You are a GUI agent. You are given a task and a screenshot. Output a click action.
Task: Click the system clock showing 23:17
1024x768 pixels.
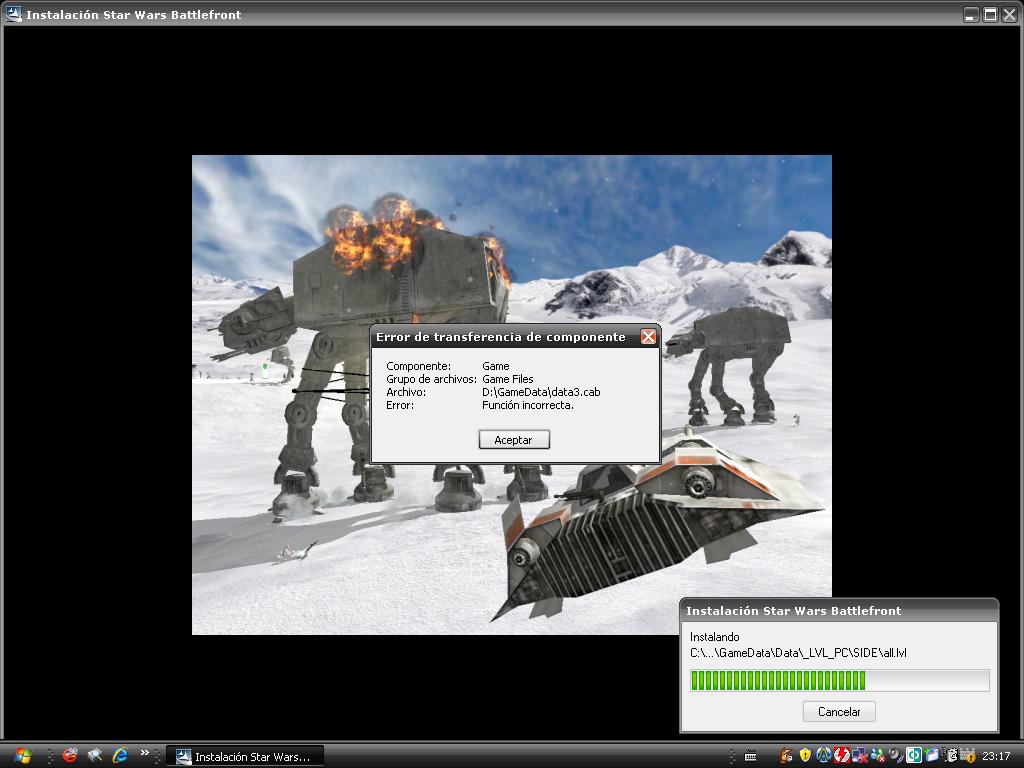pyautogui.click(x=996, y=756)
